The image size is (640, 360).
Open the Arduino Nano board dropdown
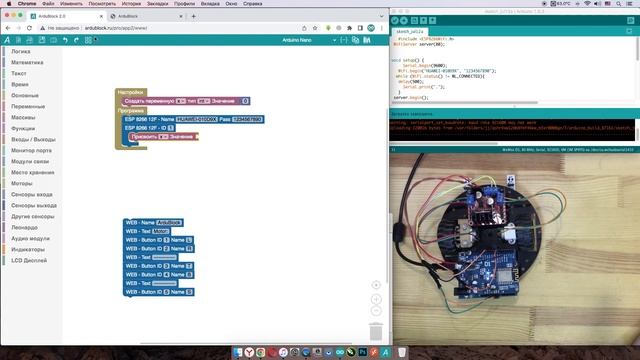coord(309,40)
